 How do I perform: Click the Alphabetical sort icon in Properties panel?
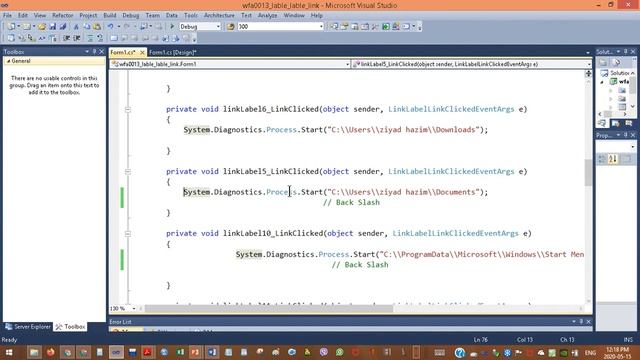pyautogui.click(x=613, y=159)
